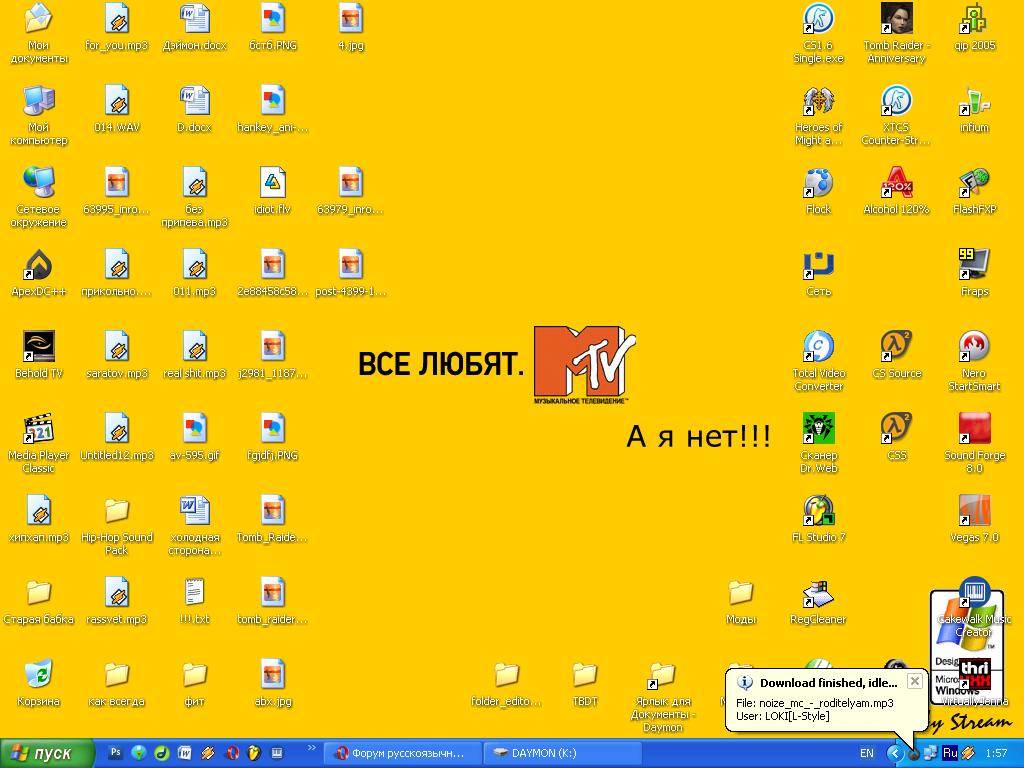The image size is (1024, 768).
Task: Click the Ru keyboard layout tray indicator
Action: coord(950,753)
